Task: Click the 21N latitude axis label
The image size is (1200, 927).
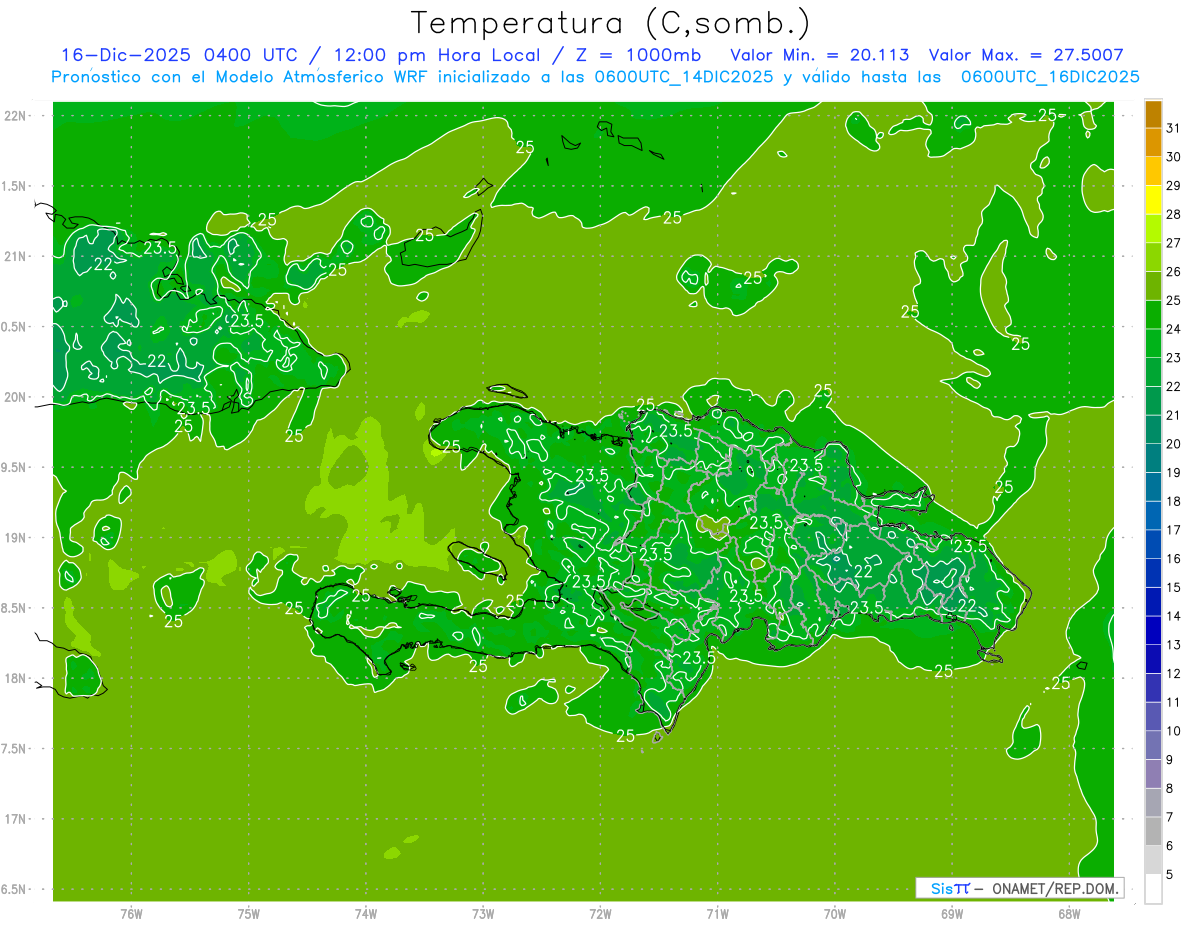Action: [x=15, y=256]
